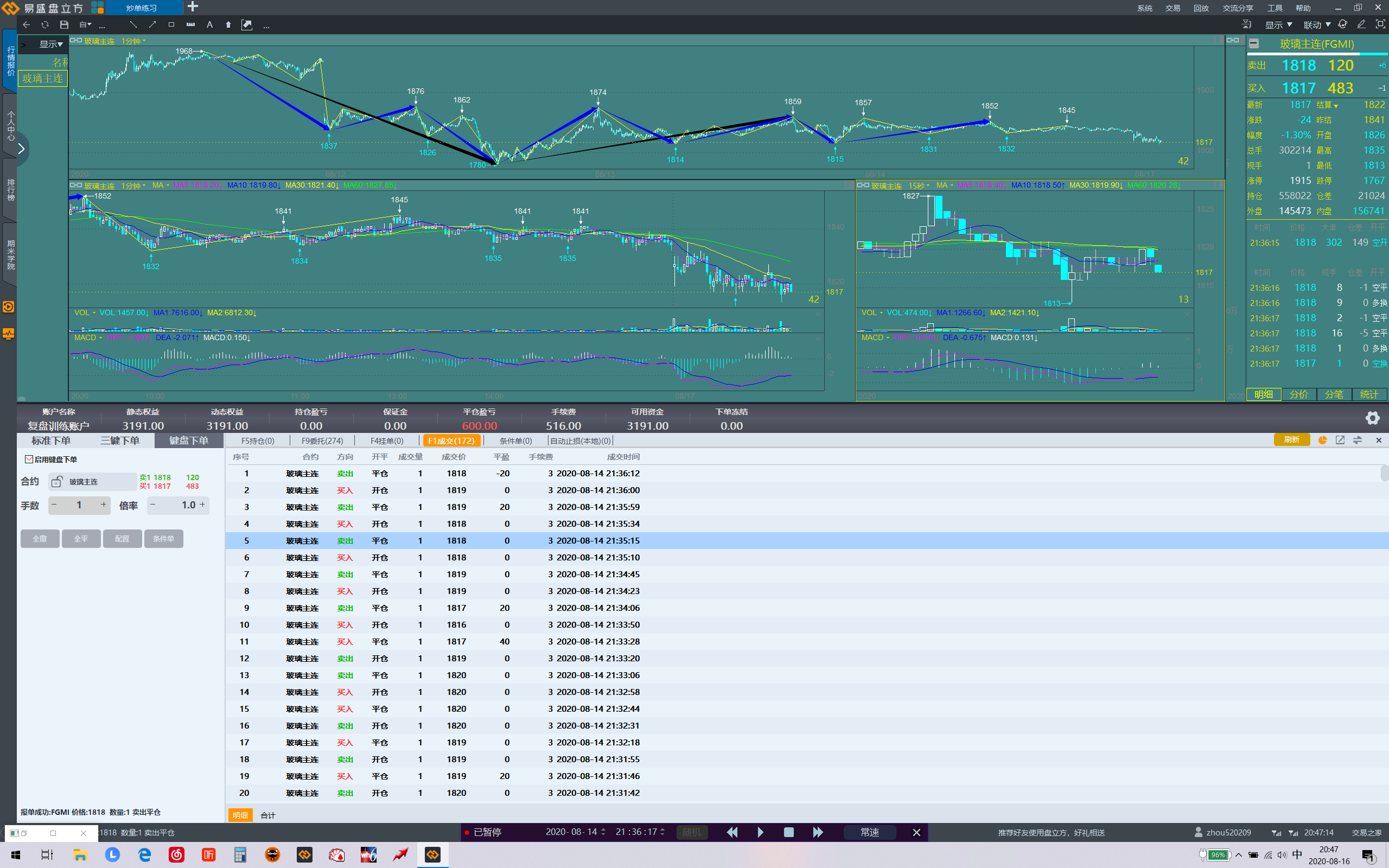Click the orange 刷新 button

tap(1291, 440)
